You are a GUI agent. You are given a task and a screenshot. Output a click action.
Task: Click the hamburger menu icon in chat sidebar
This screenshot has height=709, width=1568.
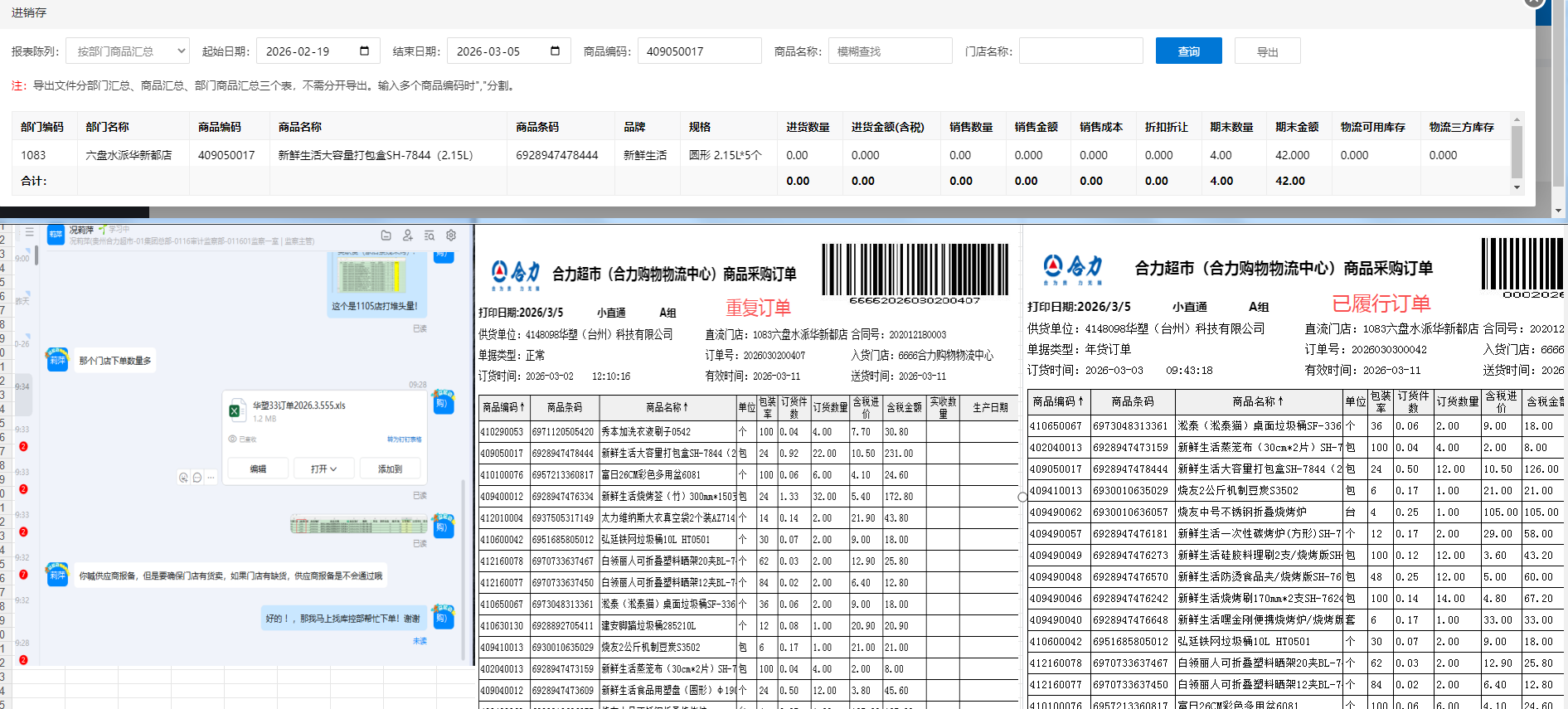coord(29,232)
